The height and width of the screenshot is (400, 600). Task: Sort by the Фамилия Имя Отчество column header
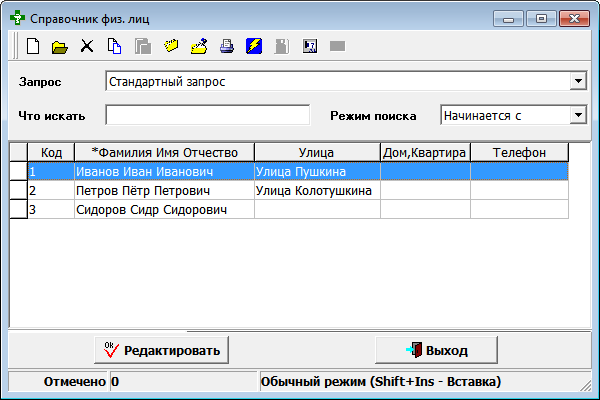click(163, 152)
